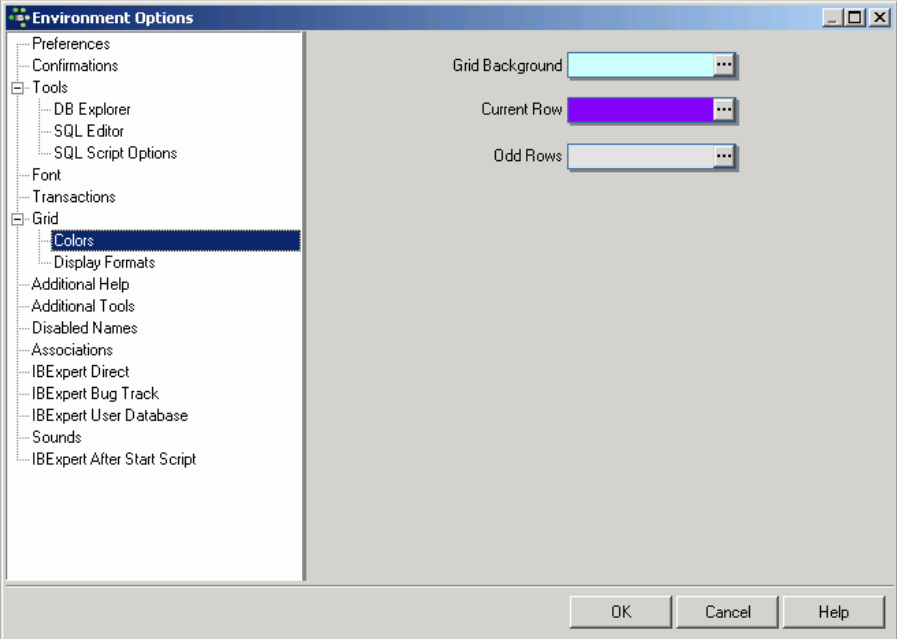The width and height of the screenshot is (897, 639).
Task: Confirm changes with the OK button
Action: (621, 612)
